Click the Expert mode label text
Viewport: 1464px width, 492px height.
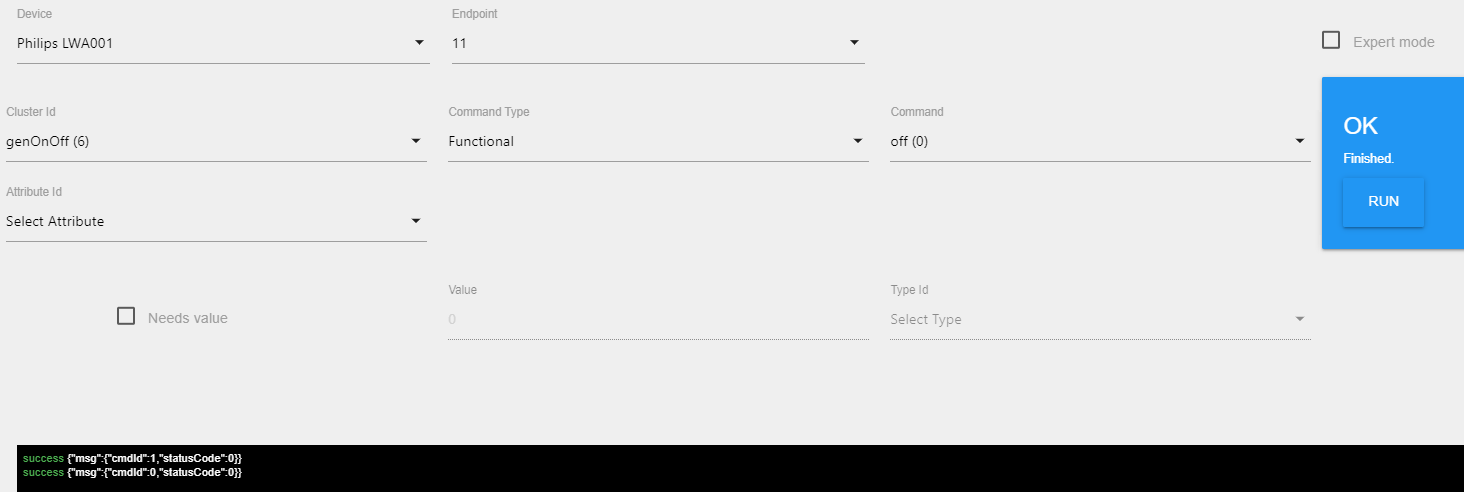(1393, 42)
